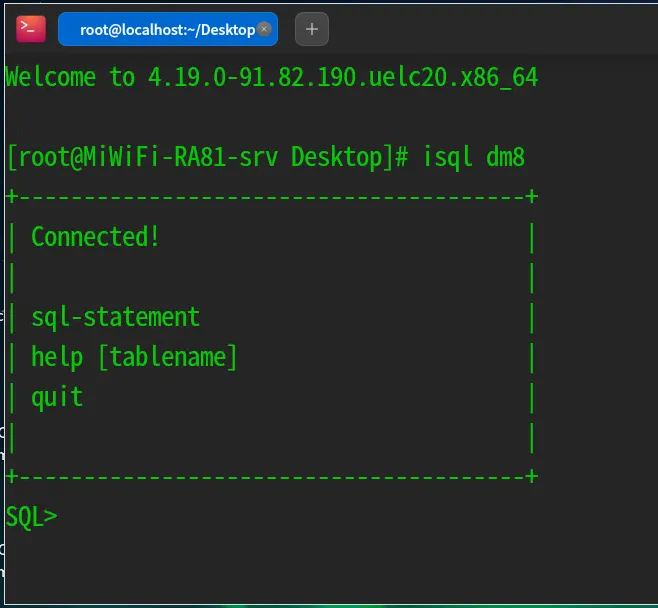Click the word "Welcome" in first line
Image resolution: width=658 pixels, height=608 pixels.
point(51,77)
